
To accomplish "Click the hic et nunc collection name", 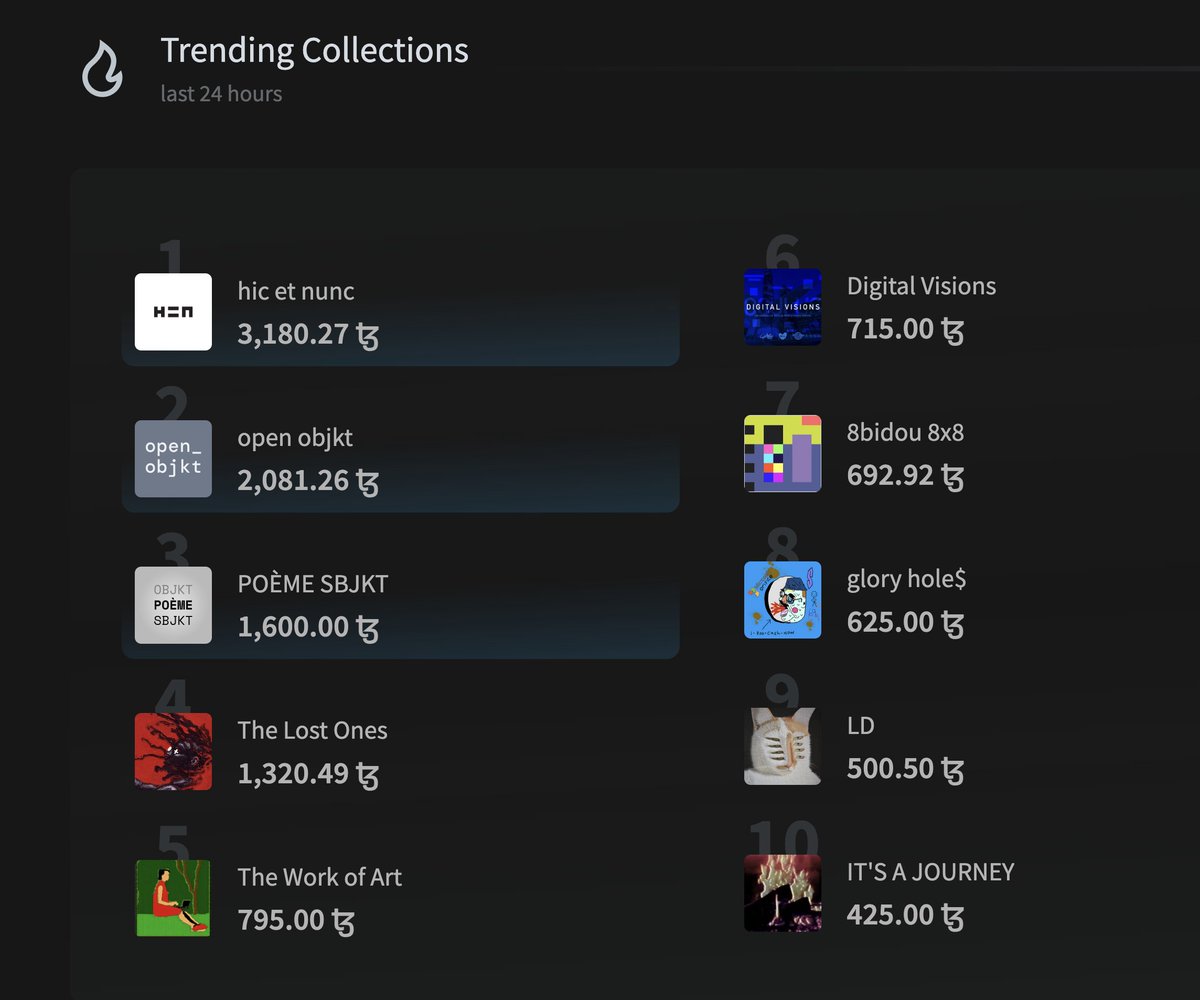I will click(296, 291).
